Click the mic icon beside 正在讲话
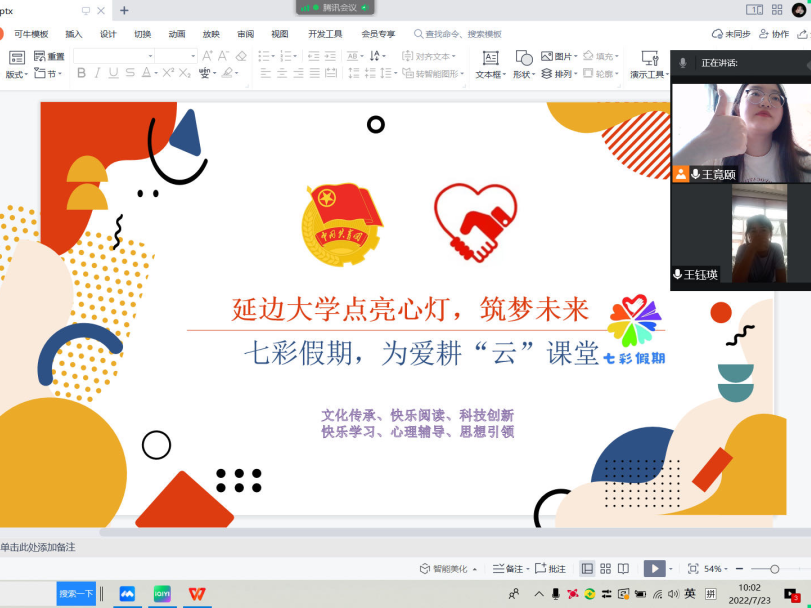 tap(683, 63)
